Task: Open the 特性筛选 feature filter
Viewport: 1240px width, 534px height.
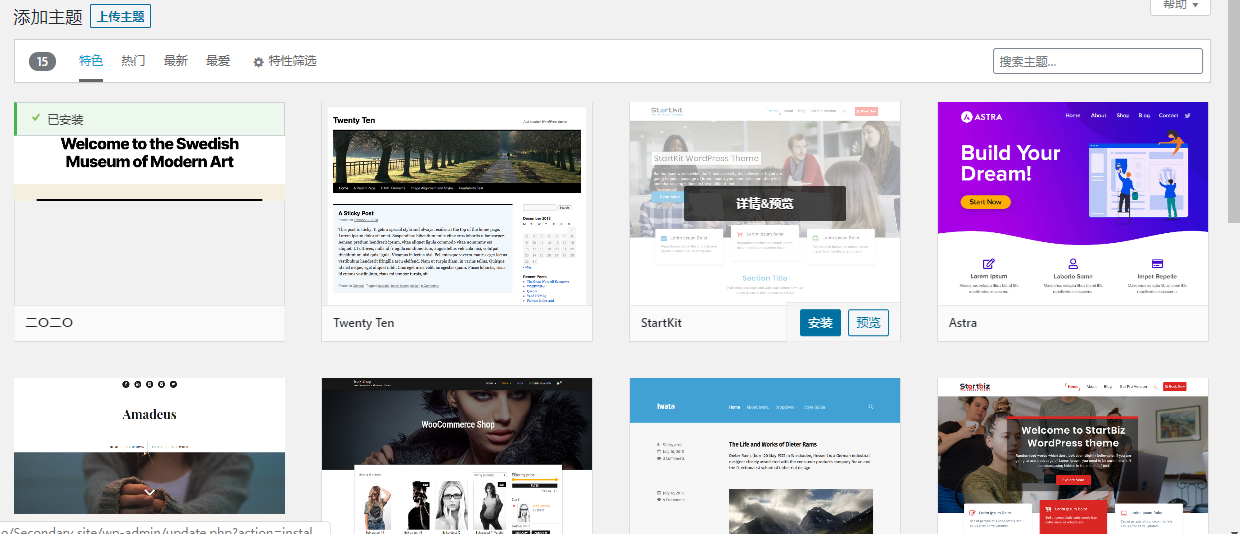Action: [284, 61]
